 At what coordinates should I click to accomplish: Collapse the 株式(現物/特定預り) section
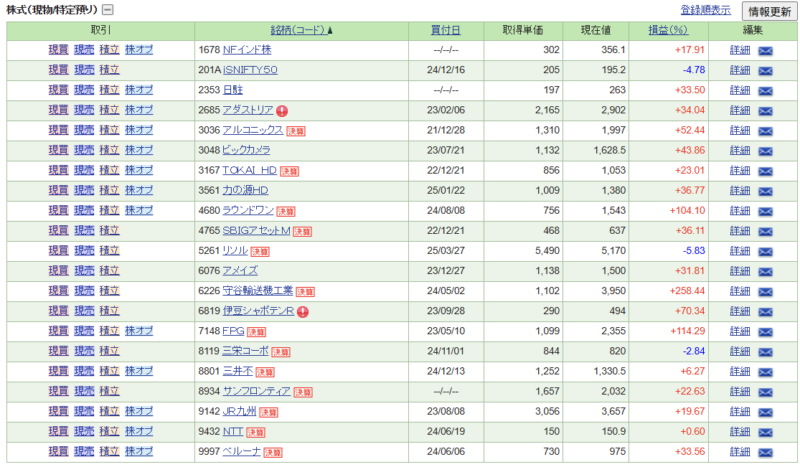(x=108, y=10)
